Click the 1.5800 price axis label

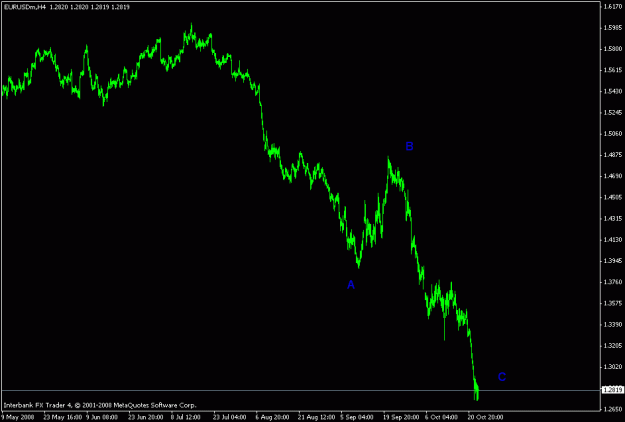(613, 49)
